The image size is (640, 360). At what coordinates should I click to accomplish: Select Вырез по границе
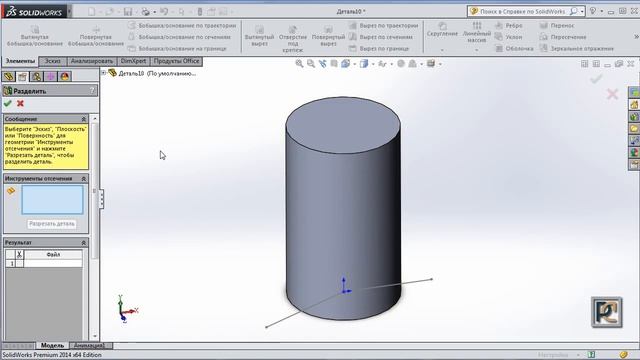(x=379, y=49)
